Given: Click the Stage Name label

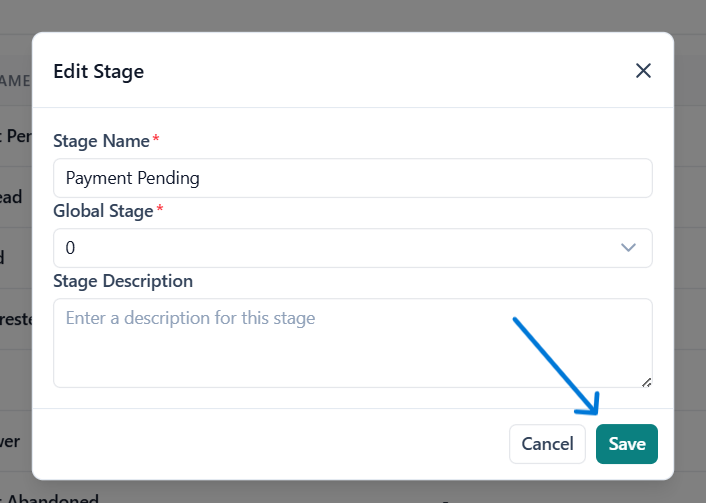Looking at the screenshot, I should [100, 141].
